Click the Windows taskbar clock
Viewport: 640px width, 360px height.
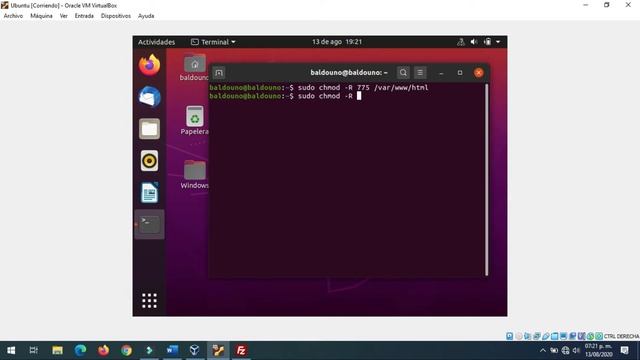coord(599,350)
